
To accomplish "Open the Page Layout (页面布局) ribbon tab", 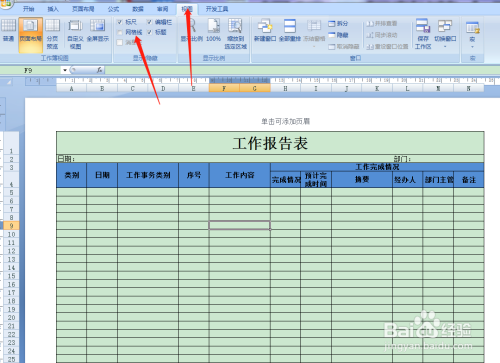I will 83,9.
